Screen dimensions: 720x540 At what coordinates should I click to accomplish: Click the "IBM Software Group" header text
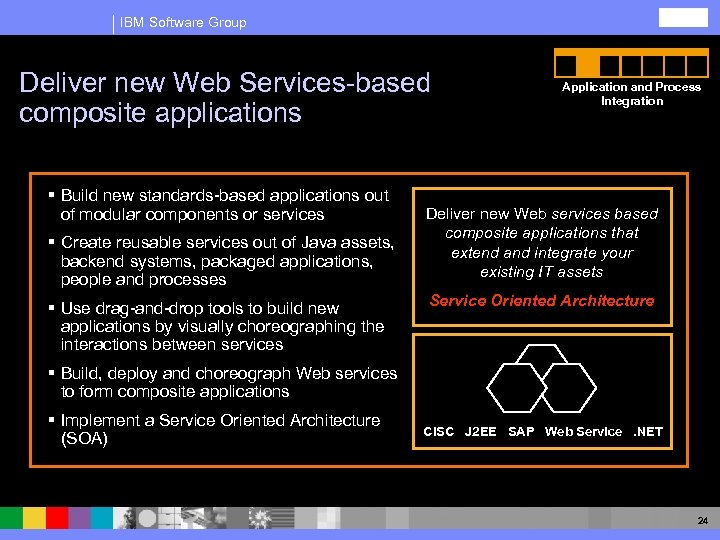[x=183, y=22]
